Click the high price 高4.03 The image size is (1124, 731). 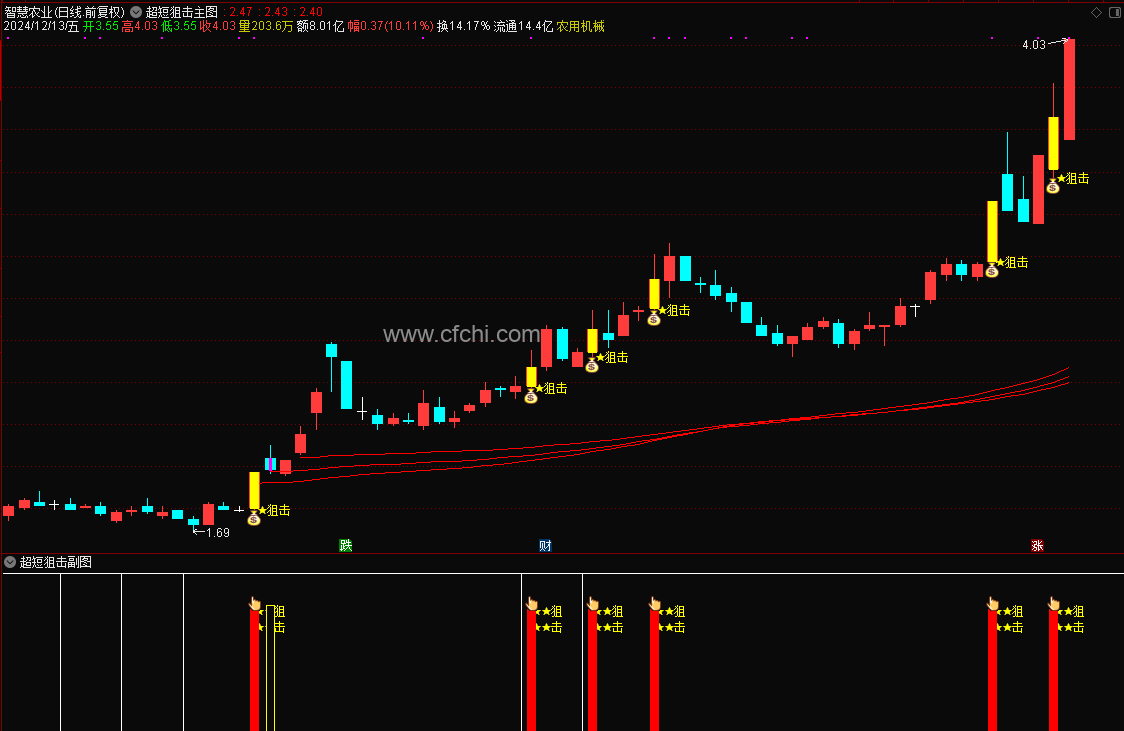pos(139,27)
